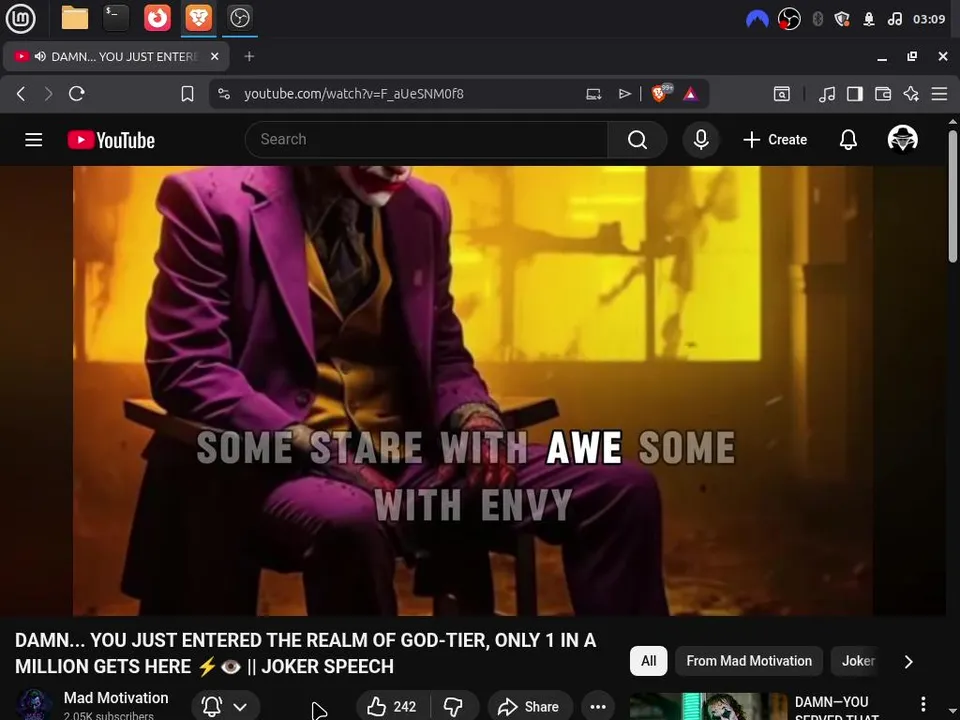This screenshot has height=720, width=960.
Task: Click the NordVPN tray icon
Action: (x=757, y=19)
